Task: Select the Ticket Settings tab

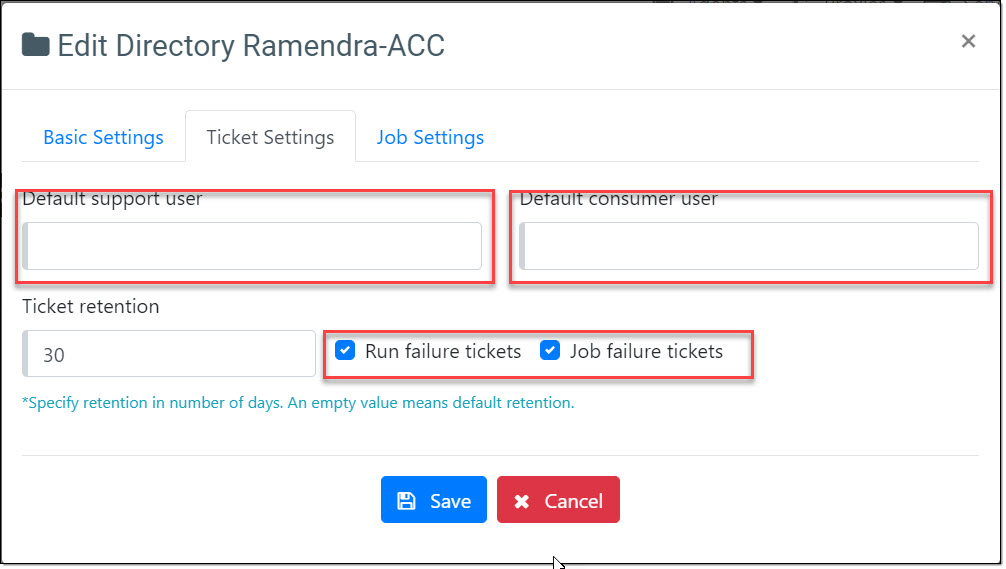Action: tap(270, 138)
